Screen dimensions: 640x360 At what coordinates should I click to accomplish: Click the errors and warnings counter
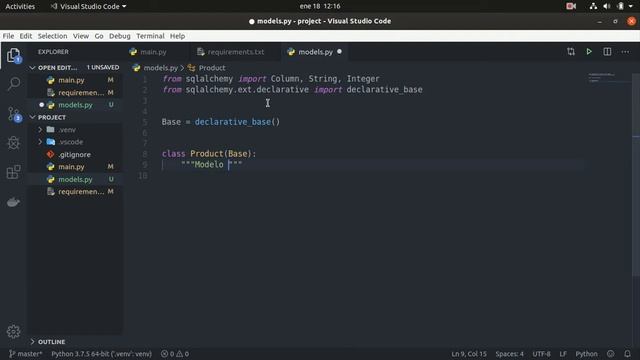coord(175,354)
